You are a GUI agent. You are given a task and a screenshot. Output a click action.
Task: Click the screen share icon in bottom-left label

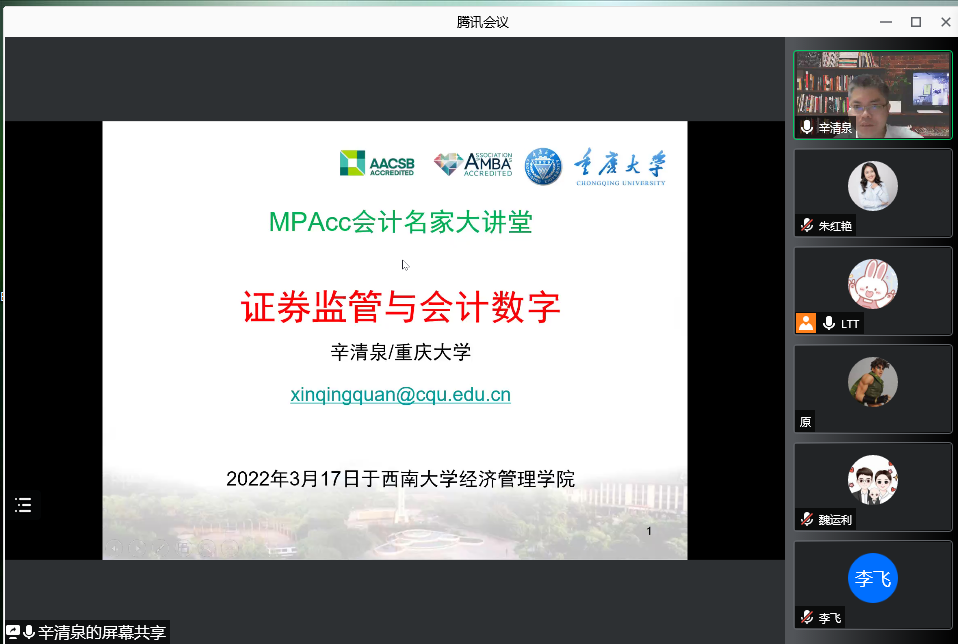coord(13,632)
